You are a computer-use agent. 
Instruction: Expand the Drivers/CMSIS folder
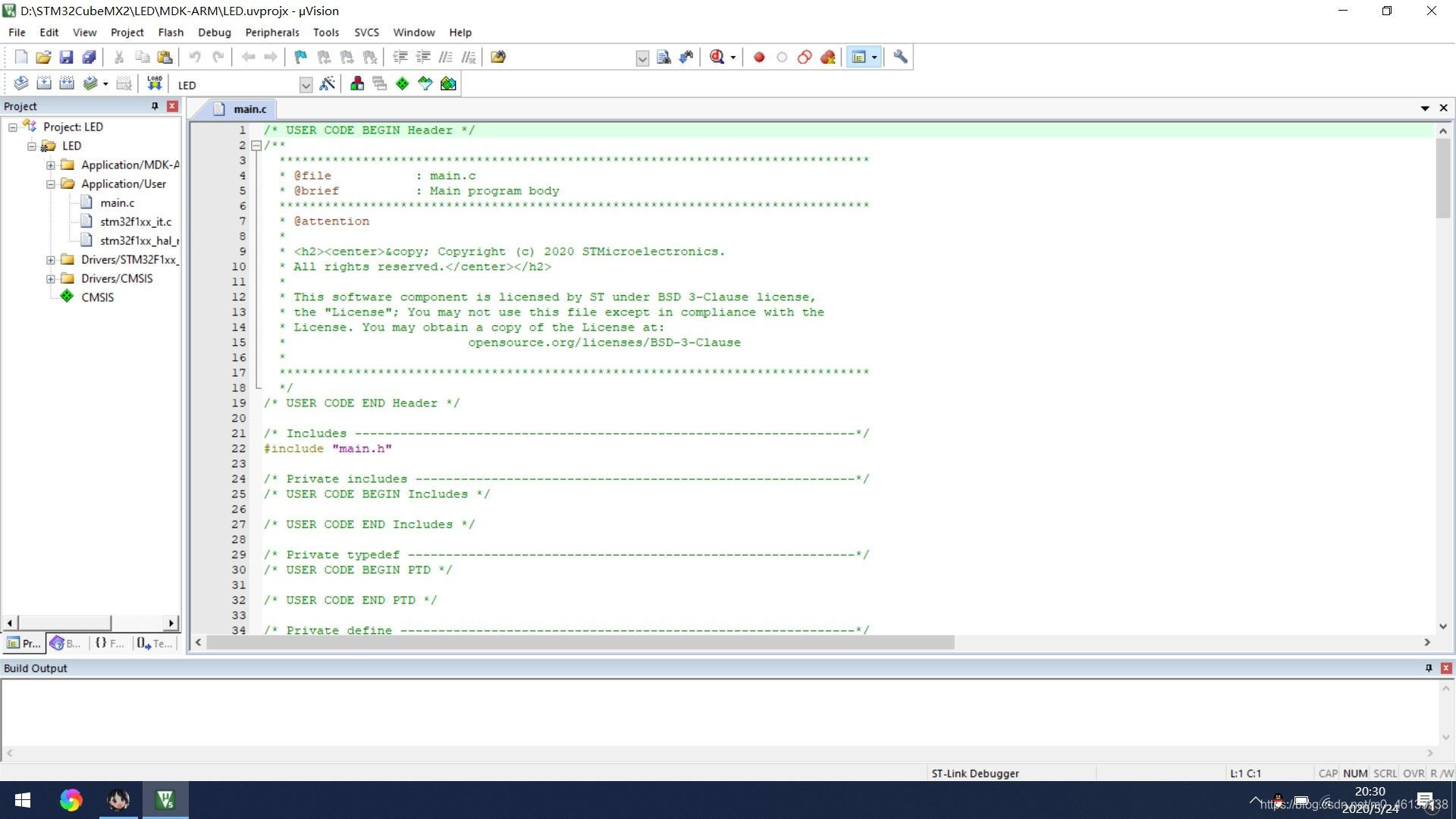pos(51,278)
